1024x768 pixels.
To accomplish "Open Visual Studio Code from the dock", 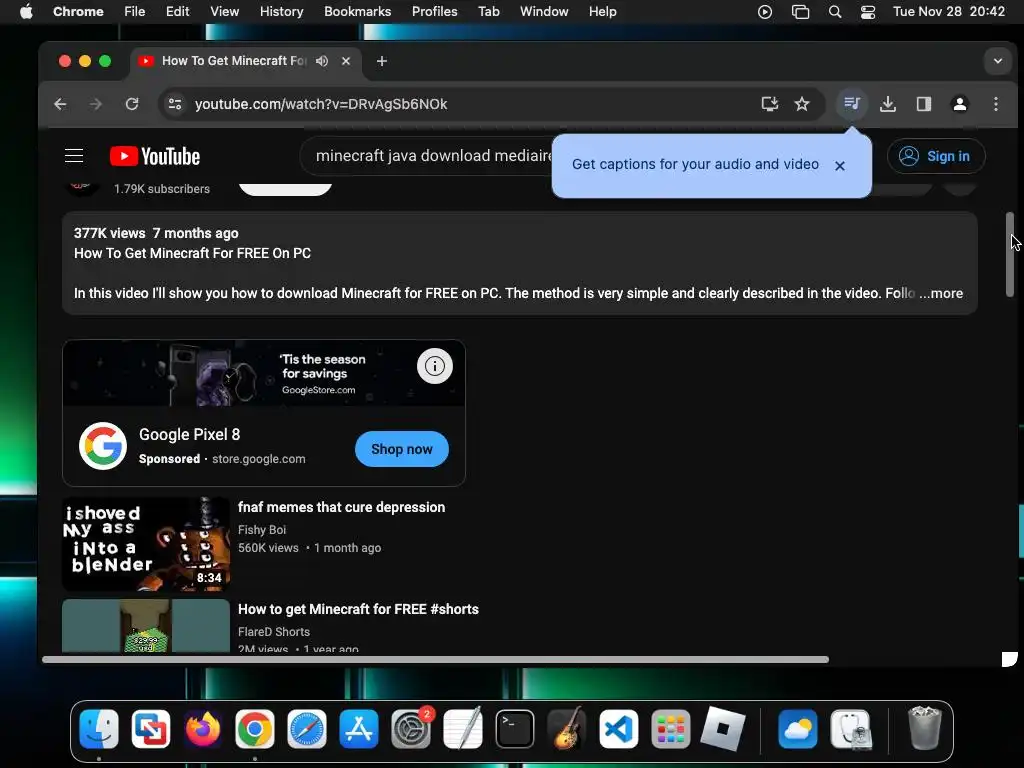I will 618,729.
